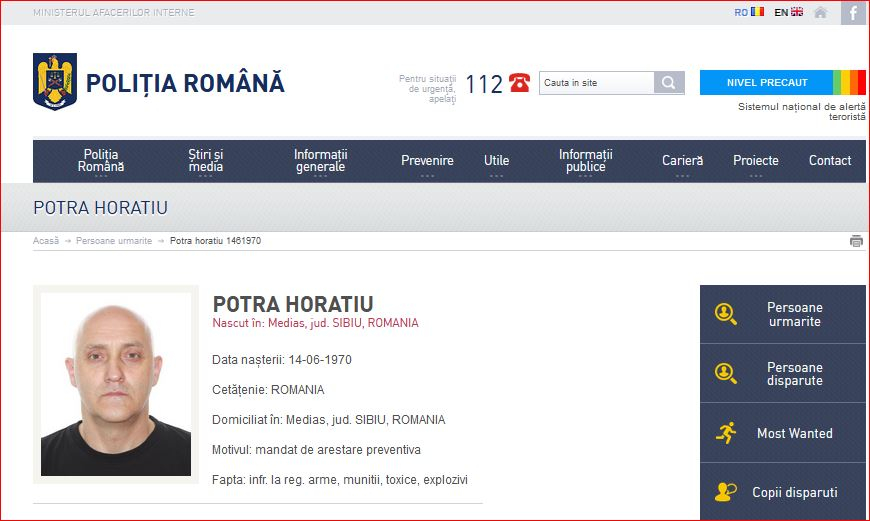This screenshot has width=870, height=521.
Task: Go to Persoane urmarite breadcrumb link
Action: (x=114, y=241)
